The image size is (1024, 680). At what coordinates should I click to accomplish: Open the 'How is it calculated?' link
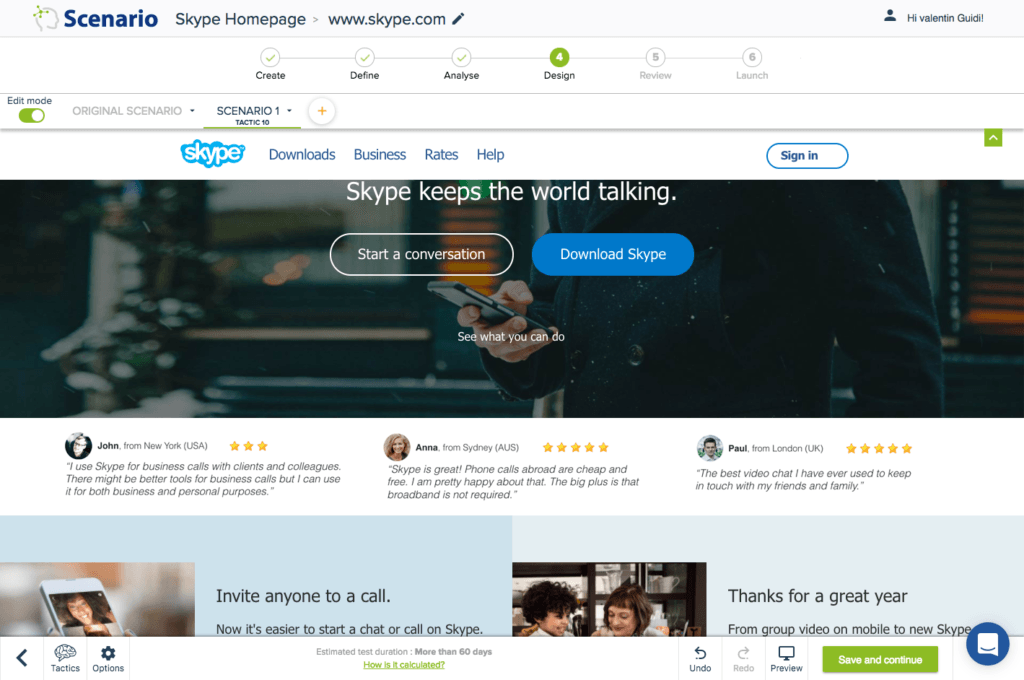(x=404, y=665)
